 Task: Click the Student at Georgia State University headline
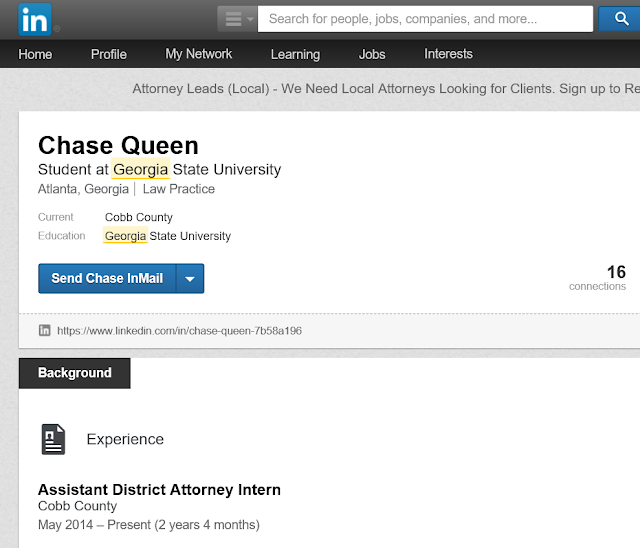(160, 169)
